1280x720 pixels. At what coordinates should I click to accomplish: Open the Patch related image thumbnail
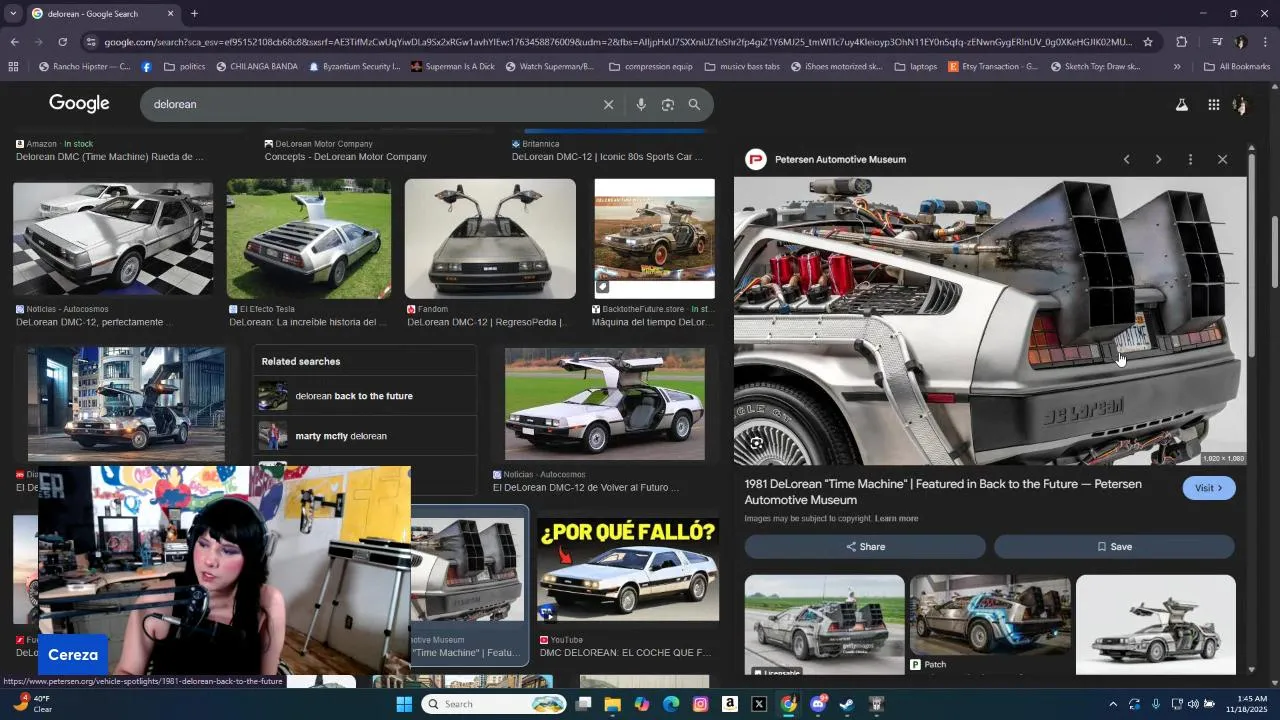click(x=990, y=615)
